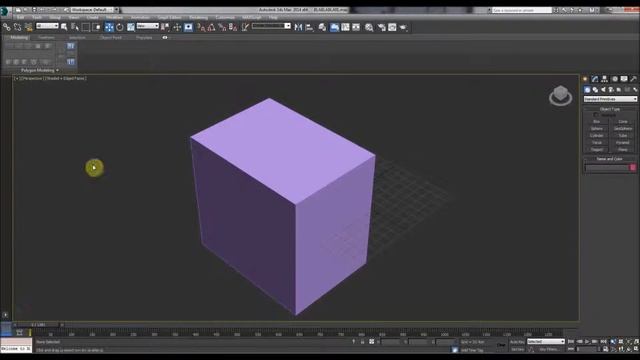Image resolution: width=640 pixels, height=360 pixels.
Task: Select the Shapes category in Create panel
Action: 595,90
